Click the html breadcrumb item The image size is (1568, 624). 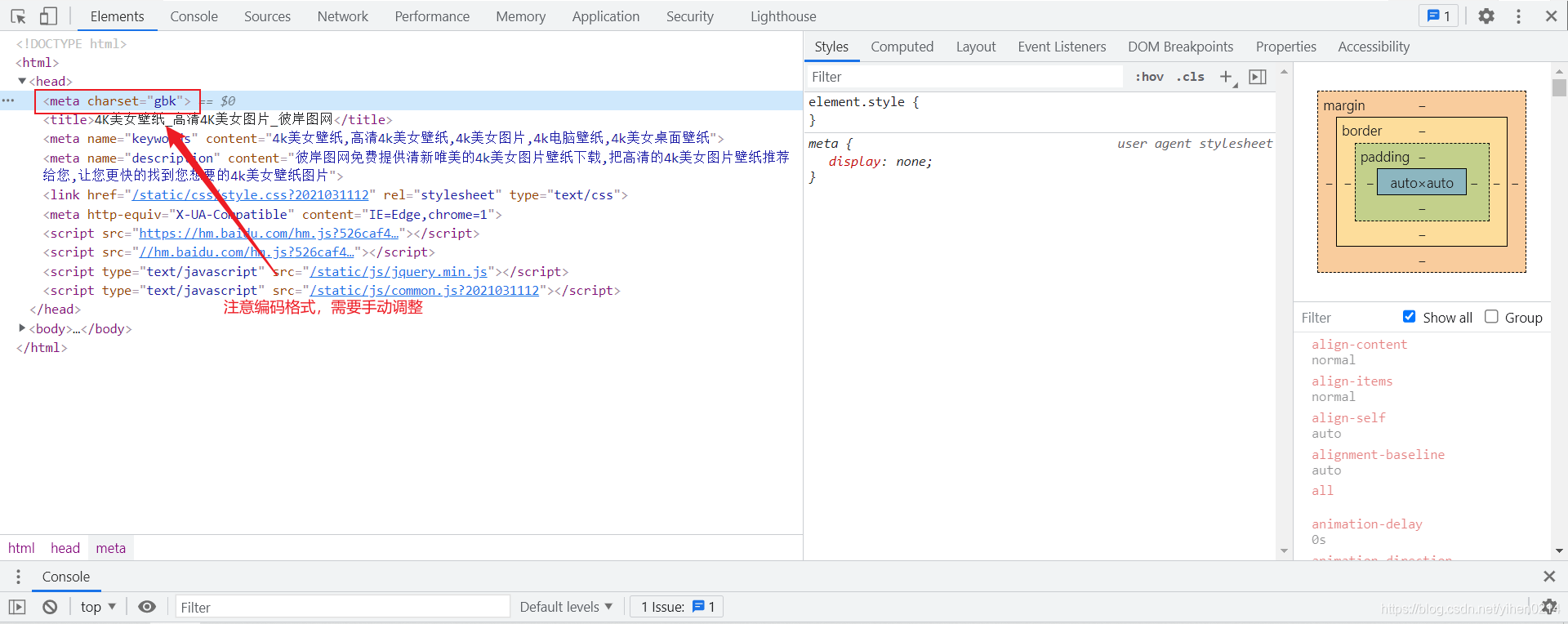pyautogui.click(x=21, y=548)
